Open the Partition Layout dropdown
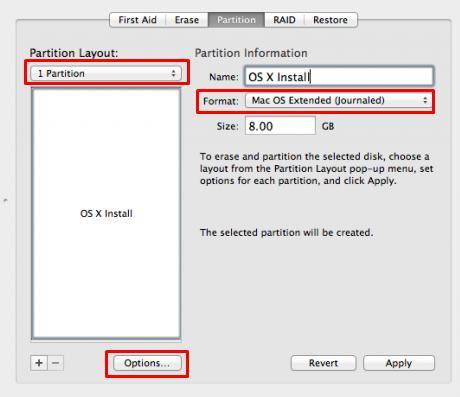 tap(106, 73)
